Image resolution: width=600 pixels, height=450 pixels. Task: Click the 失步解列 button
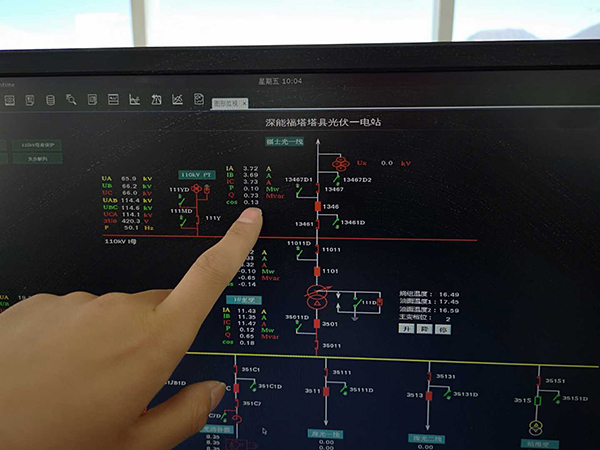point(38,158)
